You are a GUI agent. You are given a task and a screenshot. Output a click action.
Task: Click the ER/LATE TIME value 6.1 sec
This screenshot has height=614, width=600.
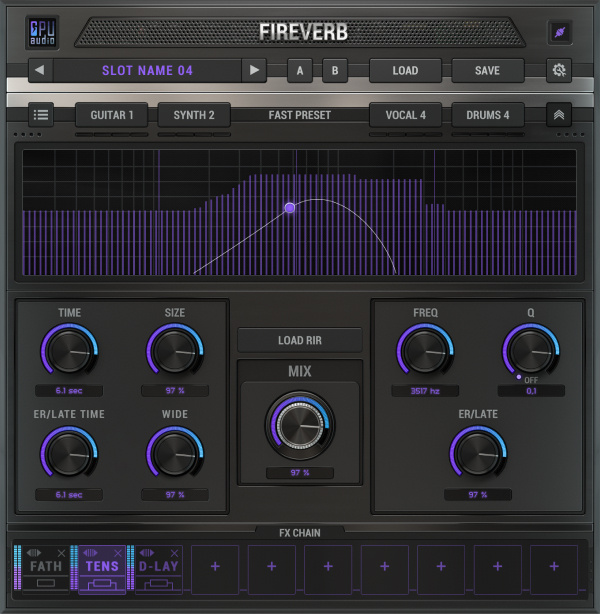(x=69, y=495)
